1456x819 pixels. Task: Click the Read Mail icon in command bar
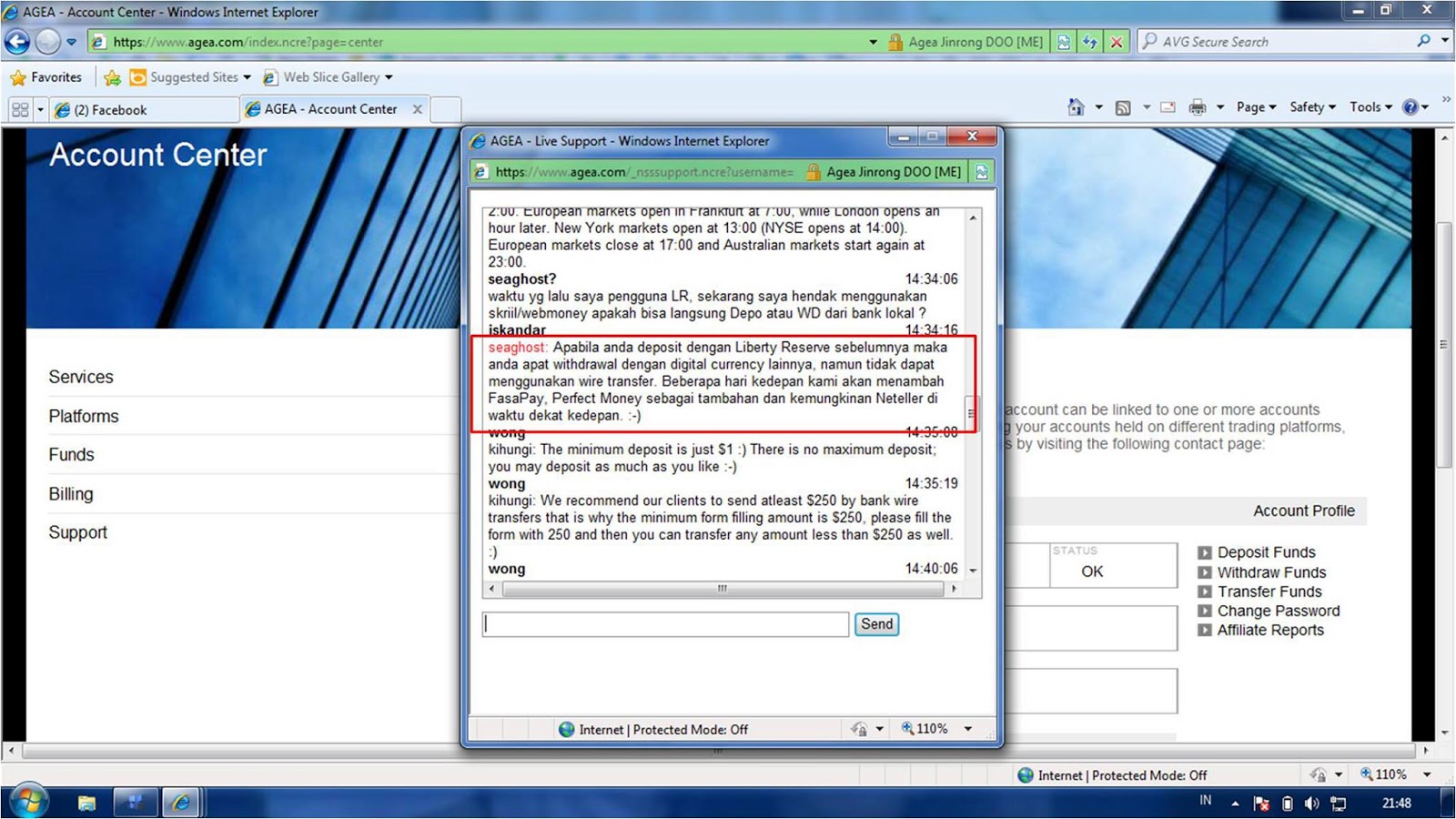[x=1168, y=107]
